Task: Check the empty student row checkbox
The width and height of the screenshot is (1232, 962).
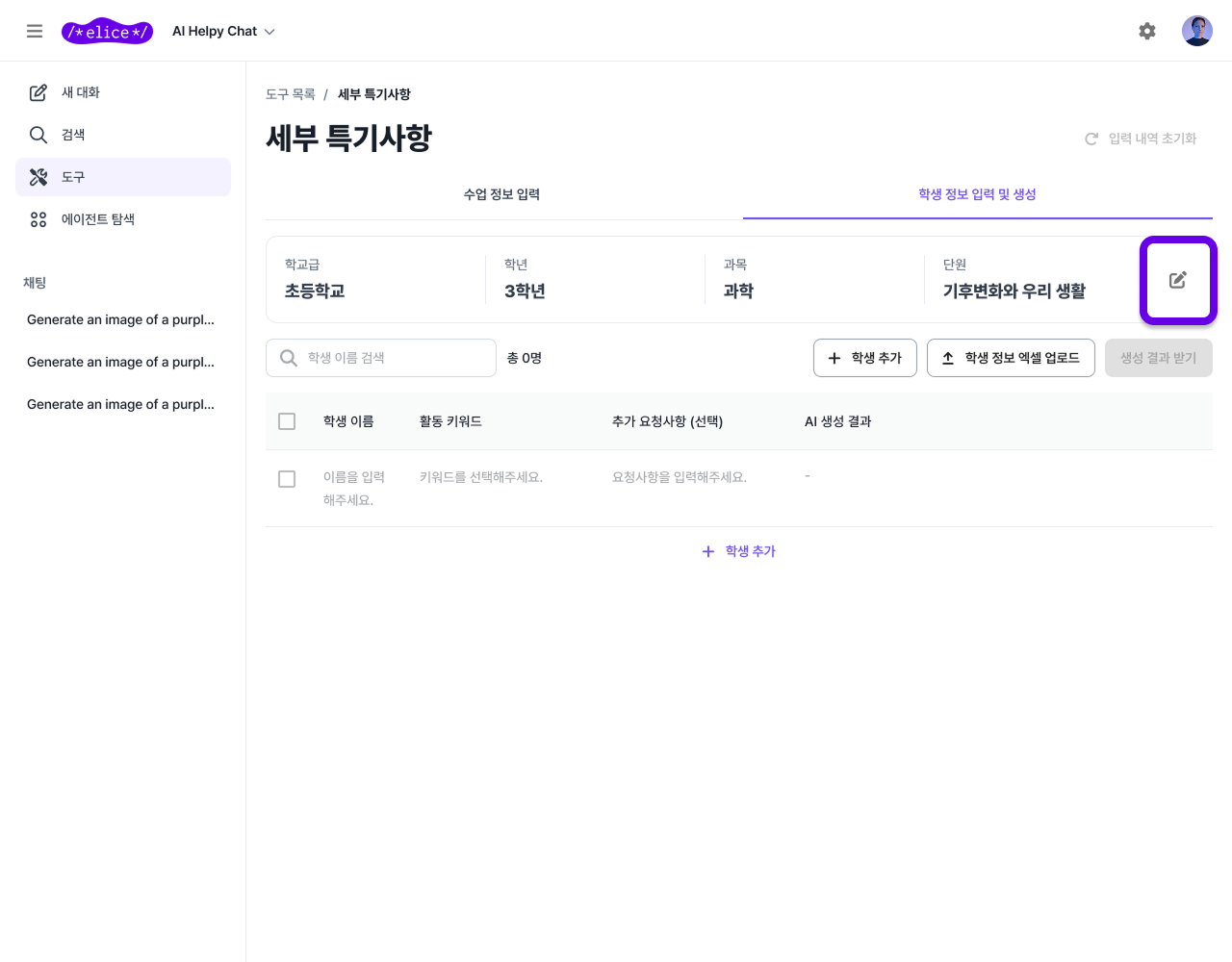Action: tap(287, 479)
